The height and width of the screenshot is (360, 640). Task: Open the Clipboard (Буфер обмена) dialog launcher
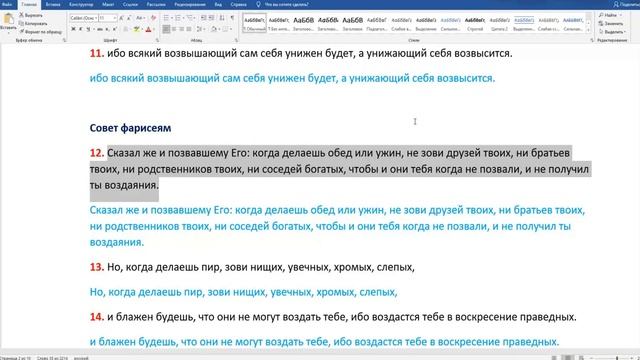click(64, 40)
